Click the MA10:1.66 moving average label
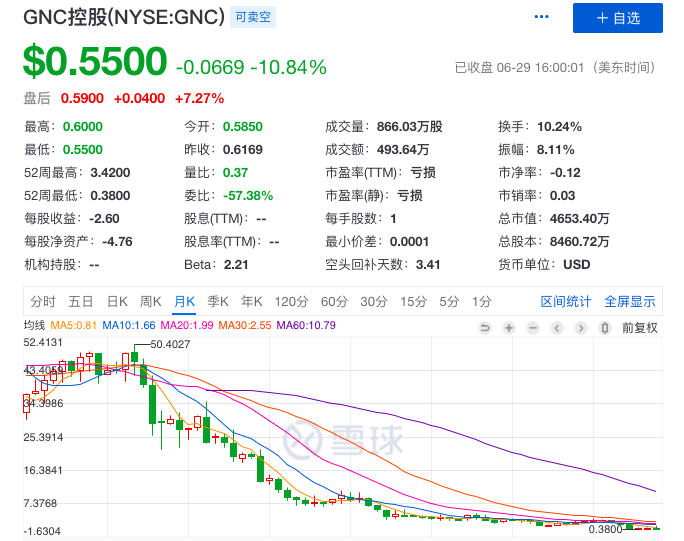 coord(129,325)
